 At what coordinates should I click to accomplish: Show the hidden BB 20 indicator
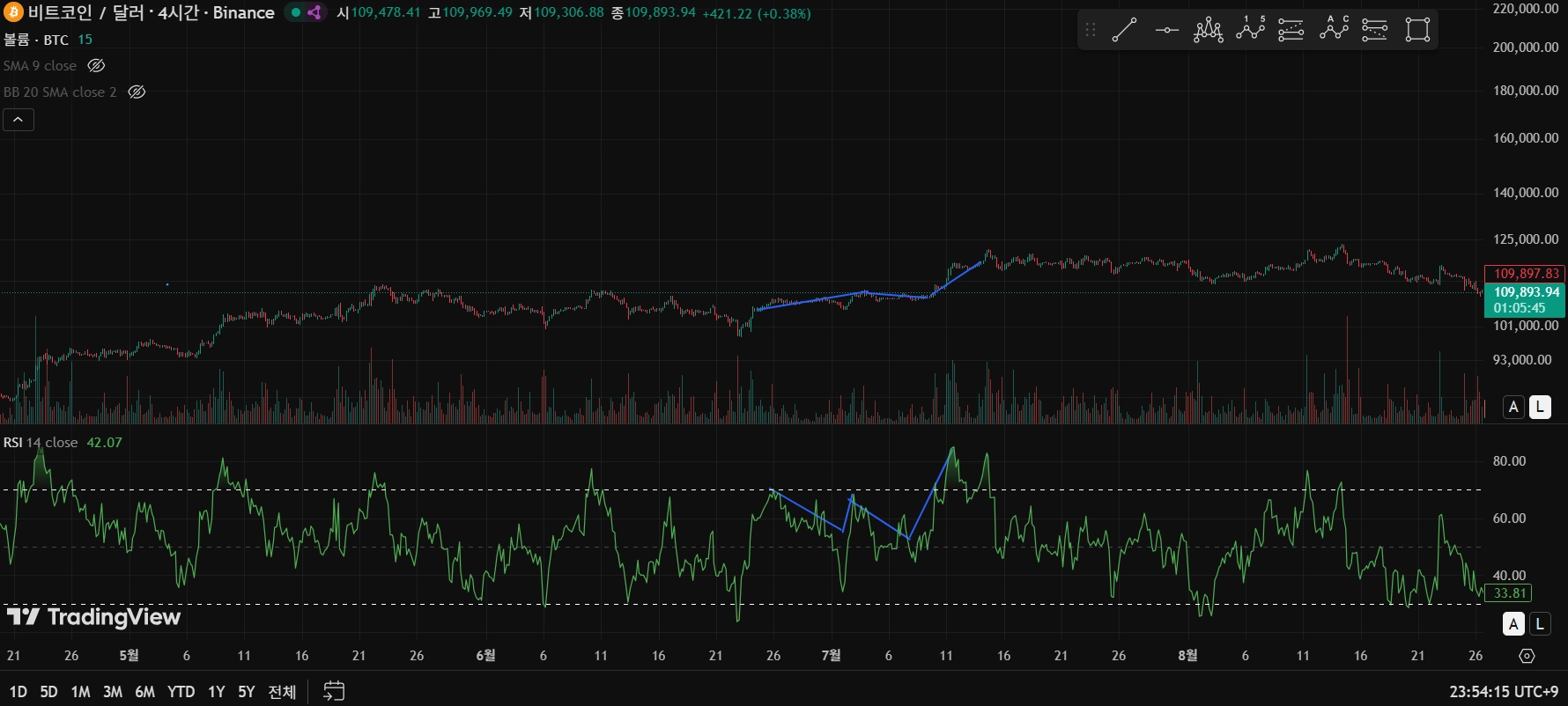point(137,92)
